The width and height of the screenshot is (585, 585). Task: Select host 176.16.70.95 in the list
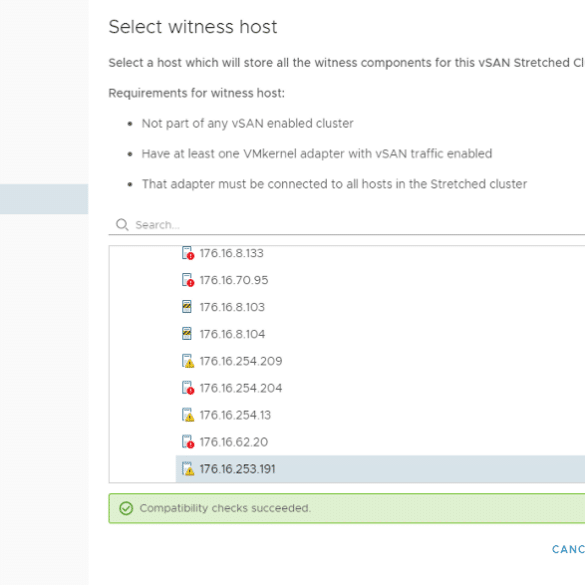tap(234, 280)
